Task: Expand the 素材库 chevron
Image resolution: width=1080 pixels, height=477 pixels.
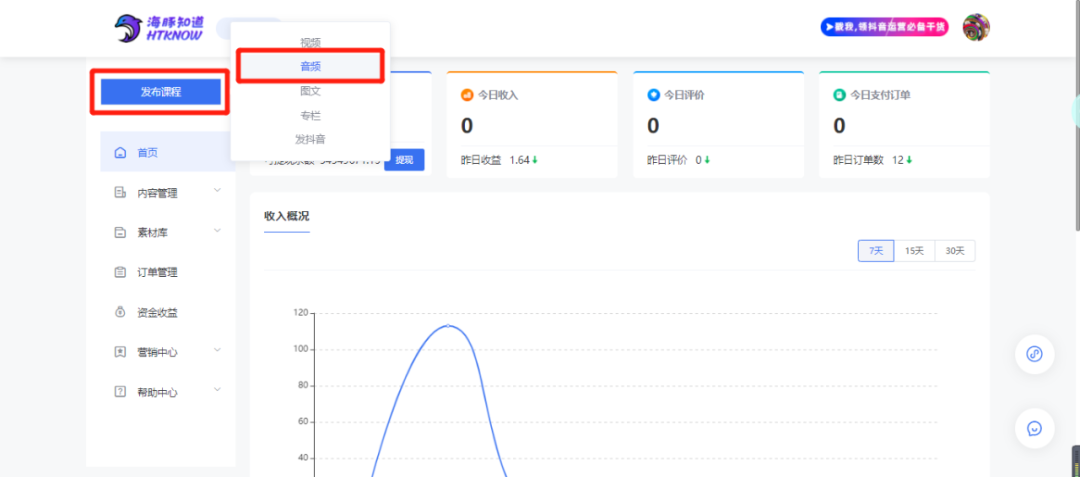Action: point(218,230)
